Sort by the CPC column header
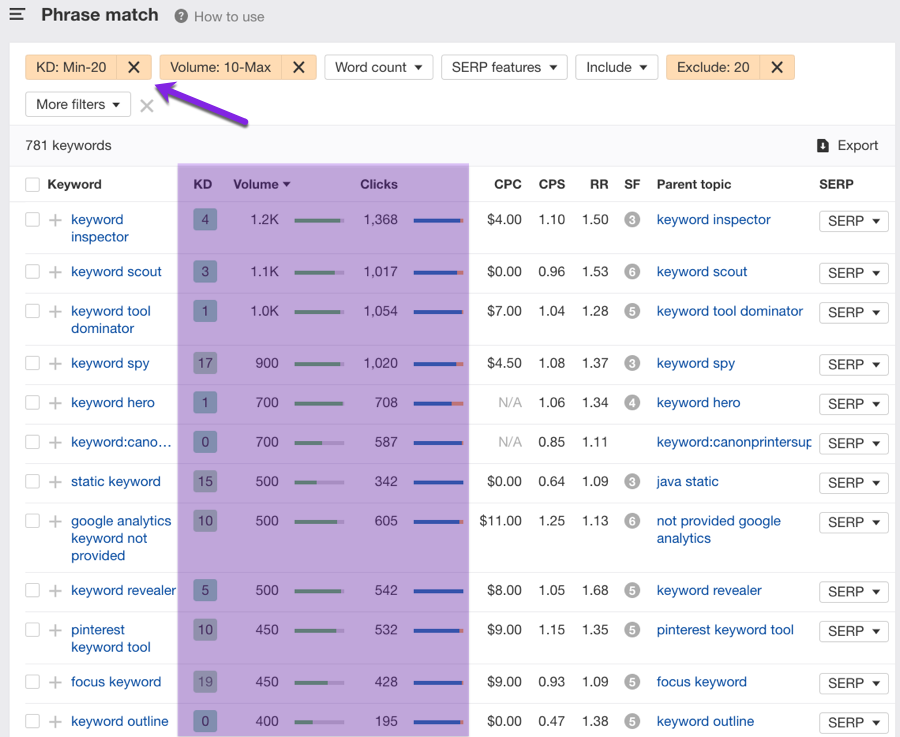Viewport: 900px width, 737px height. point(507,184)
